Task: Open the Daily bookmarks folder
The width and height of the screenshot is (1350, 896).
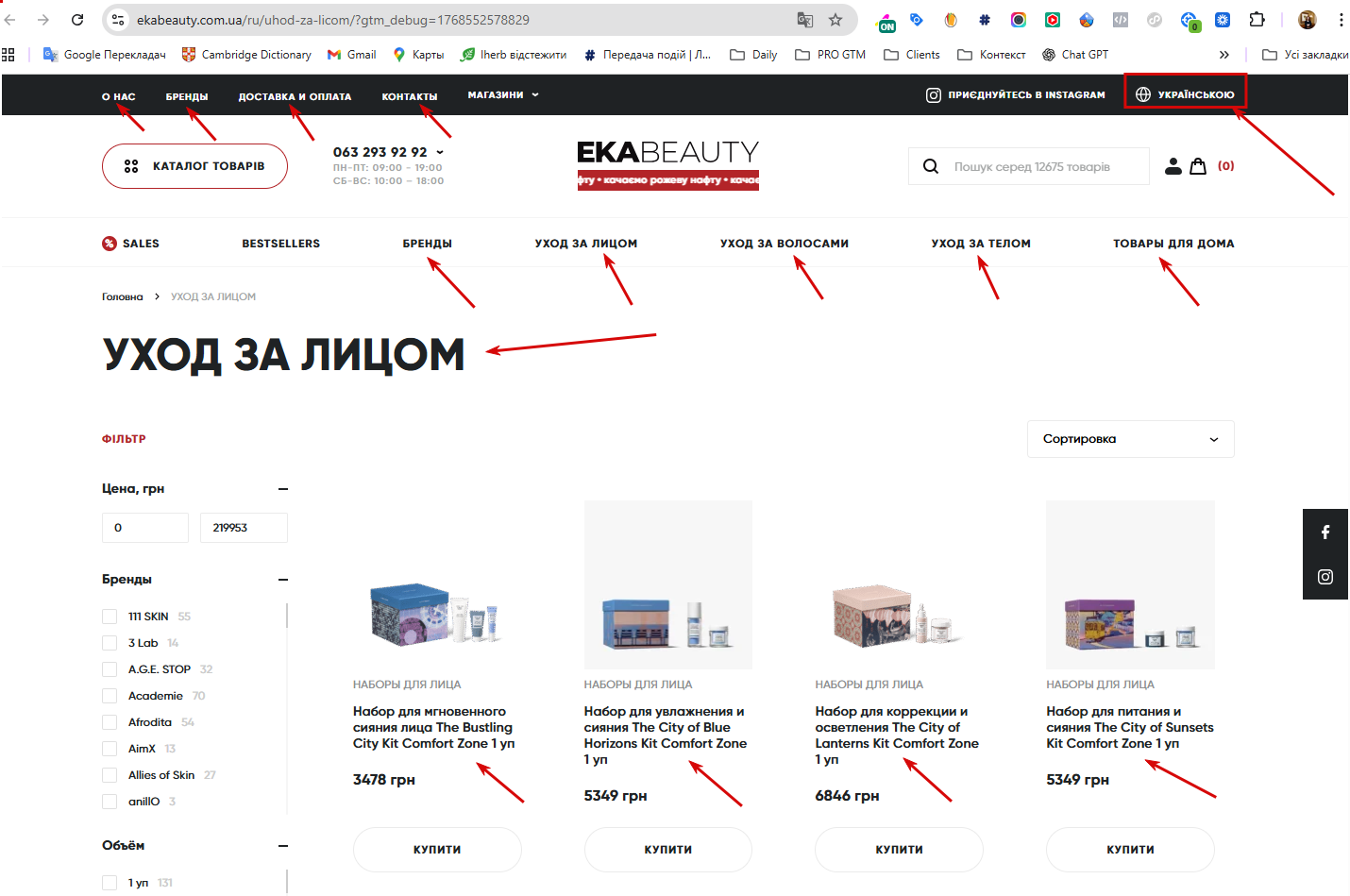Action: 753,55
